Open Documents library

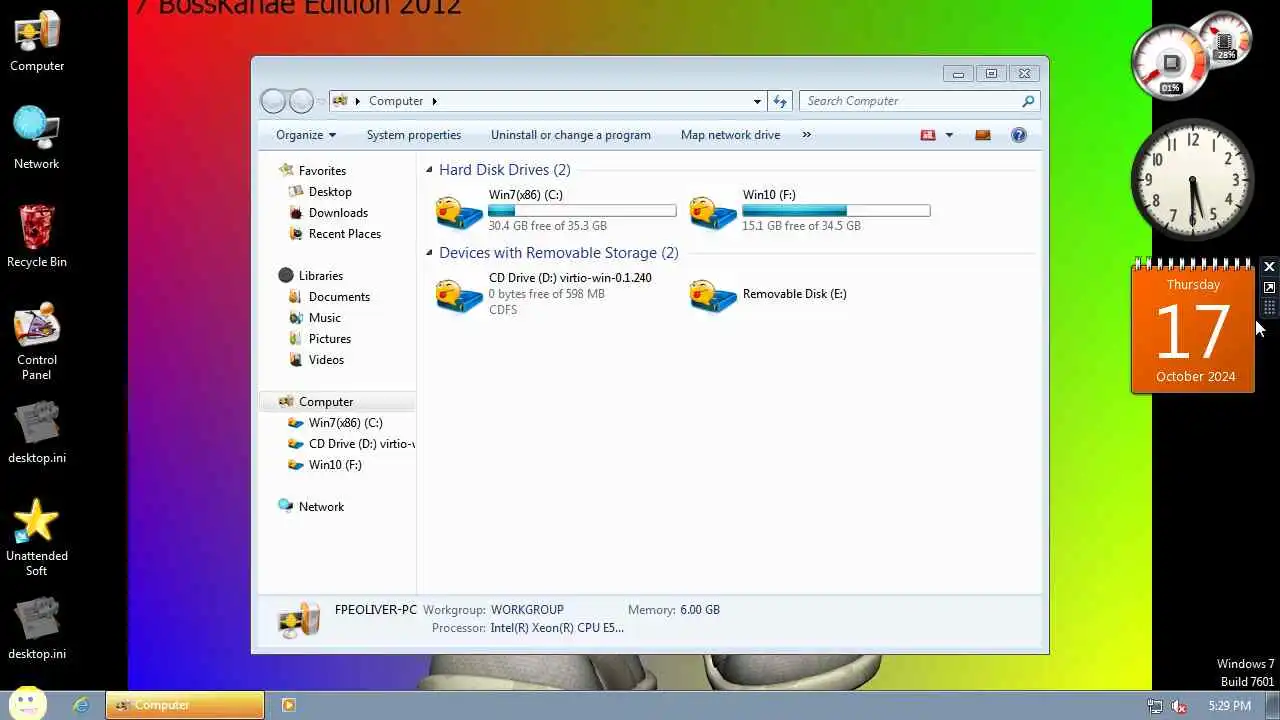(x=339, y=297)
